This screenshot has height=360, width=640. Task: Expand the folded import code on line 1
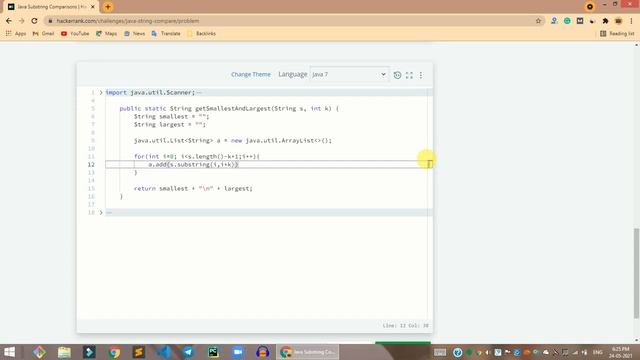pos(101,93)
